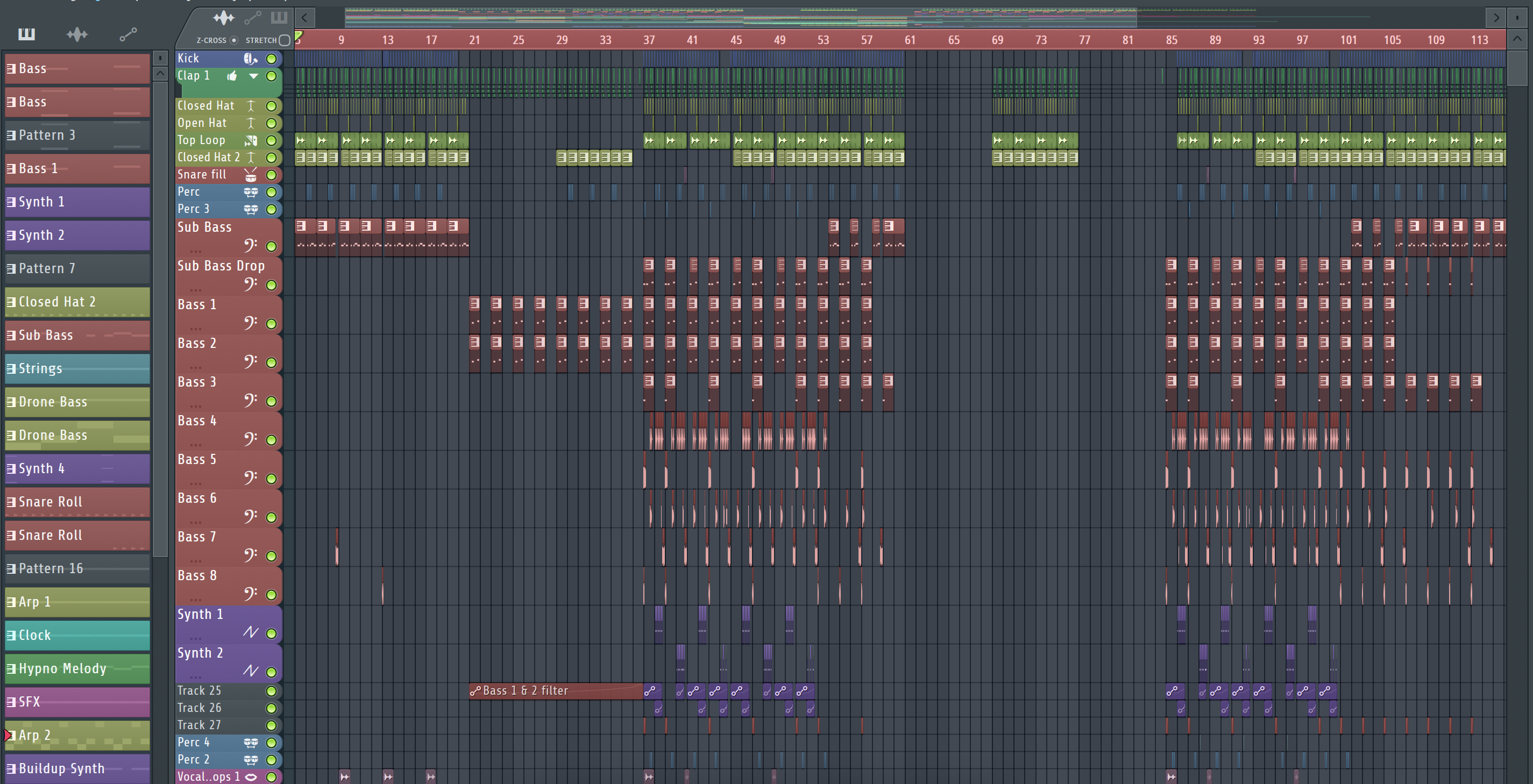Click the bass clef icon on Sub Bass

[251, 245]
